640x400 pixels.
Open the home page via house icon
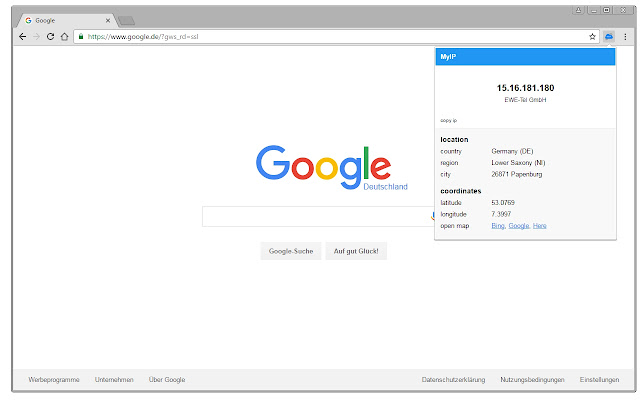64,37
